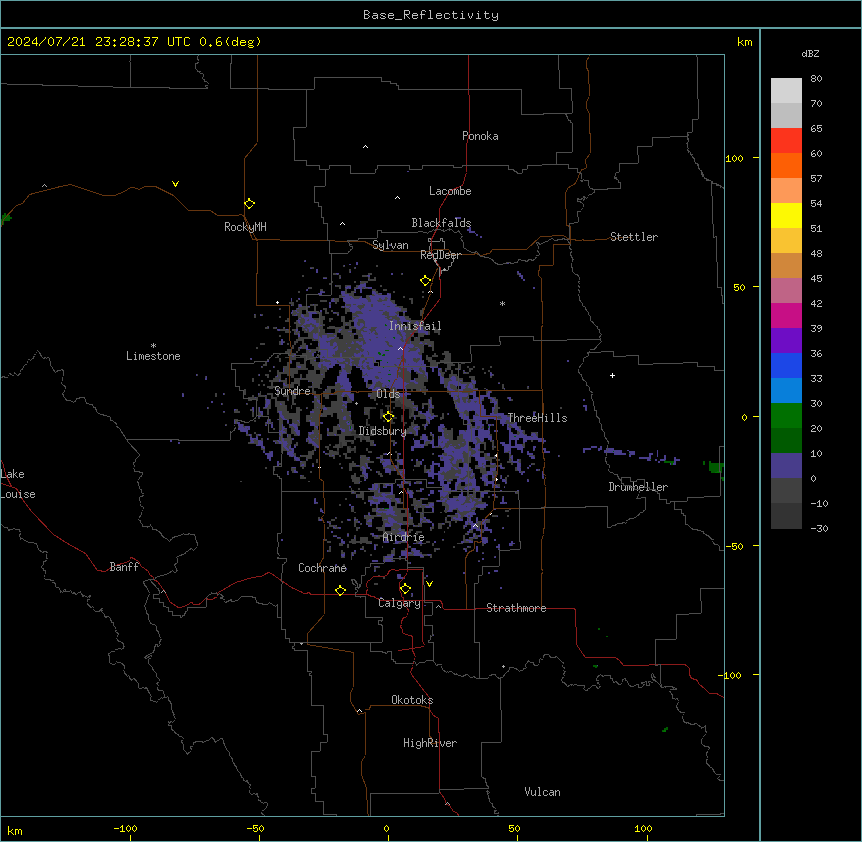Pick the dark green 20-10 dBZ legend swatch
862x842 pixels.
[786, 440]
